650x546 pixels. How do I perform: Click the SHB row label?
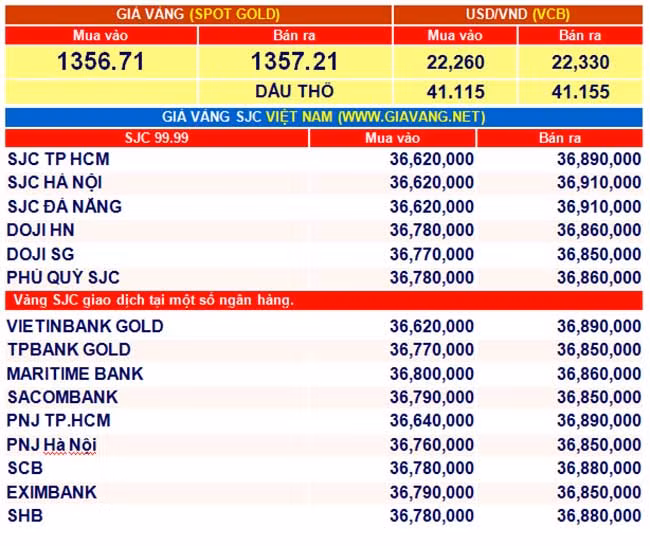tap(25, 516)
